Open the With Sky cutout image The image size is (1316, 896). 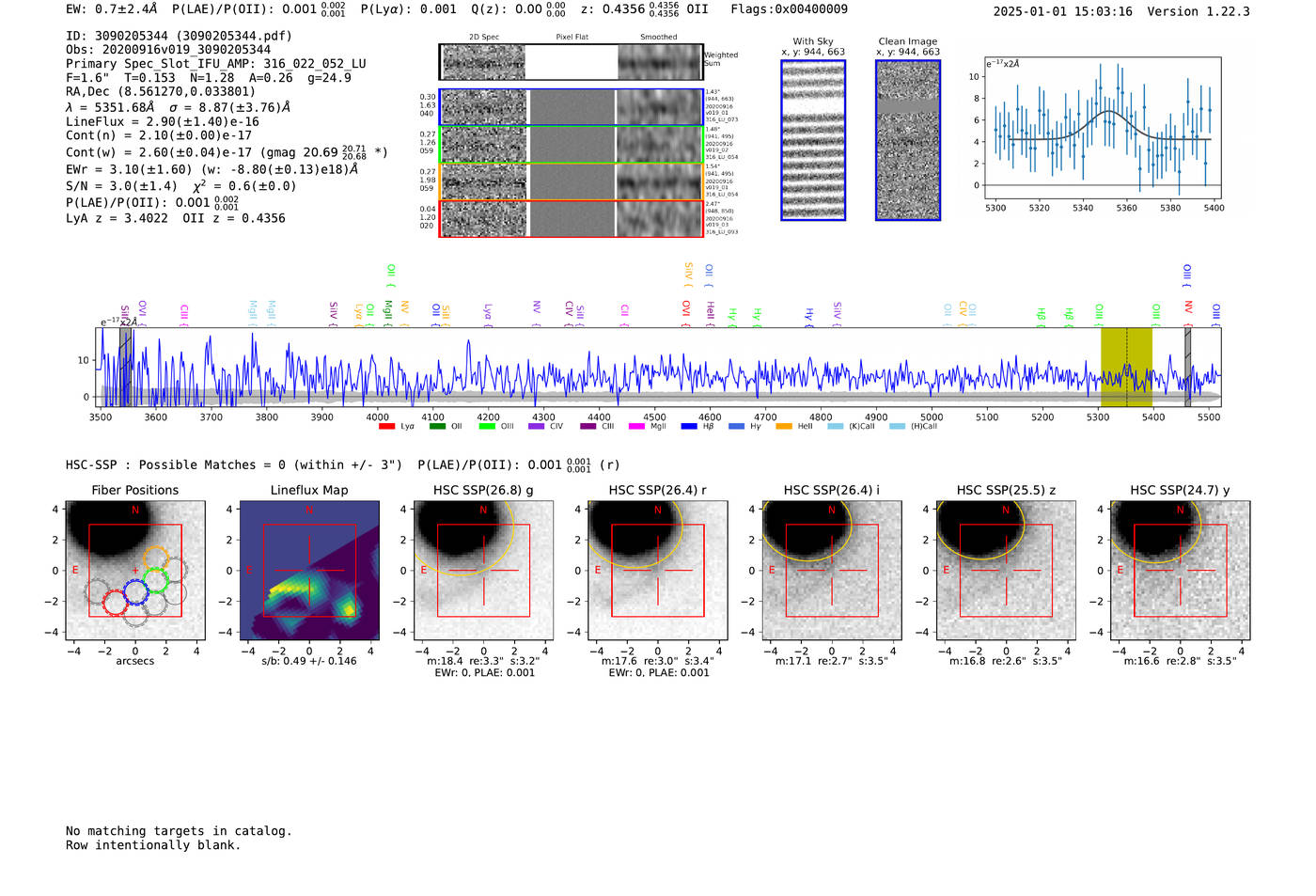[813, 140]
